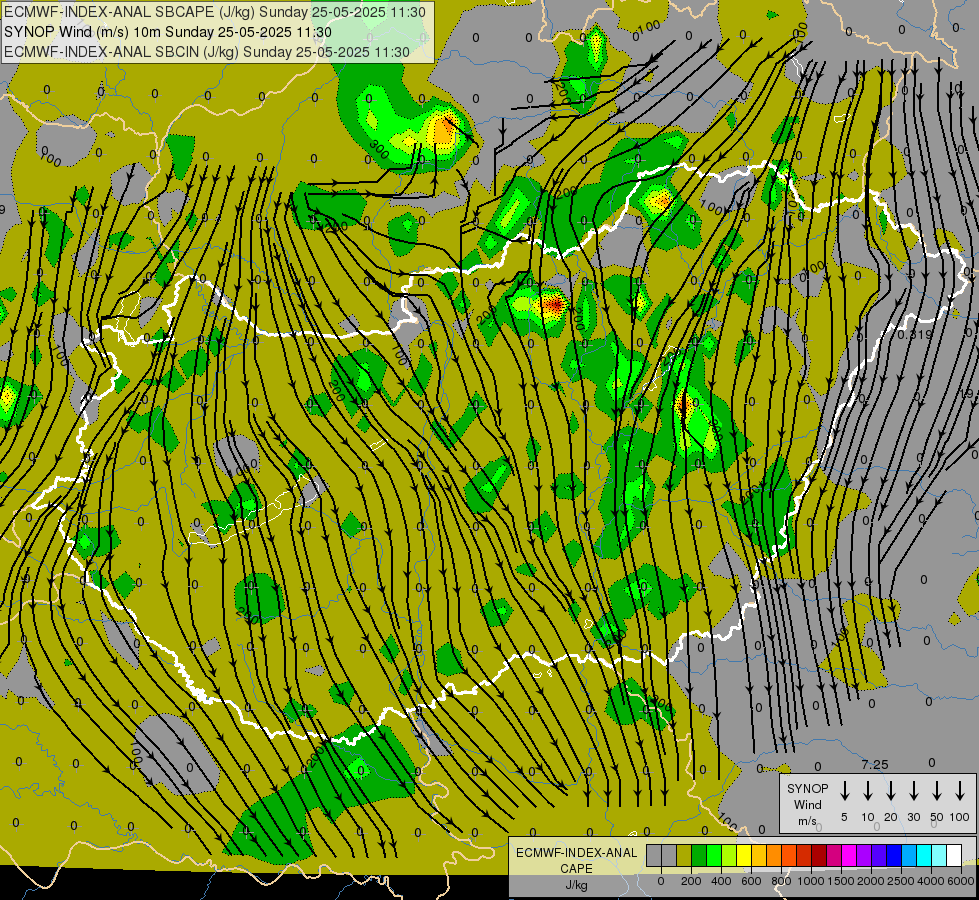Screen dimensions: 979x900
Task: Click '400' tick label on CAPE color scale
Action: click(721, 881)
